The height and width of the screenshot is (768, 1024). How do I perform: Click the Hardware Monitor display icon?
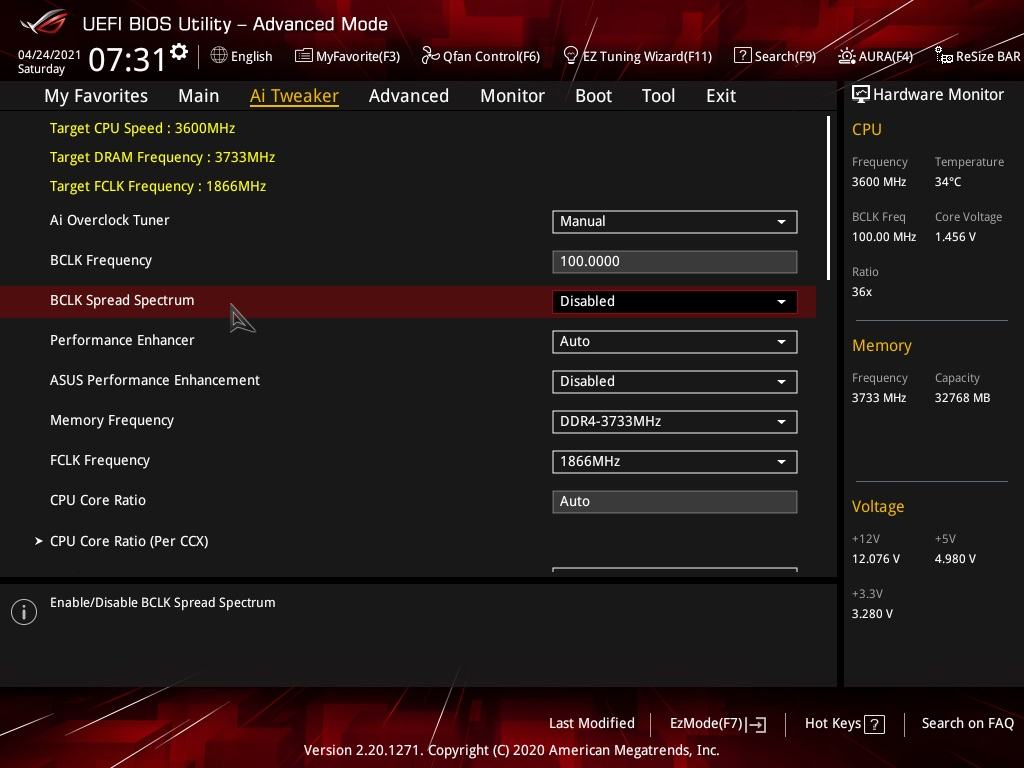861,95
